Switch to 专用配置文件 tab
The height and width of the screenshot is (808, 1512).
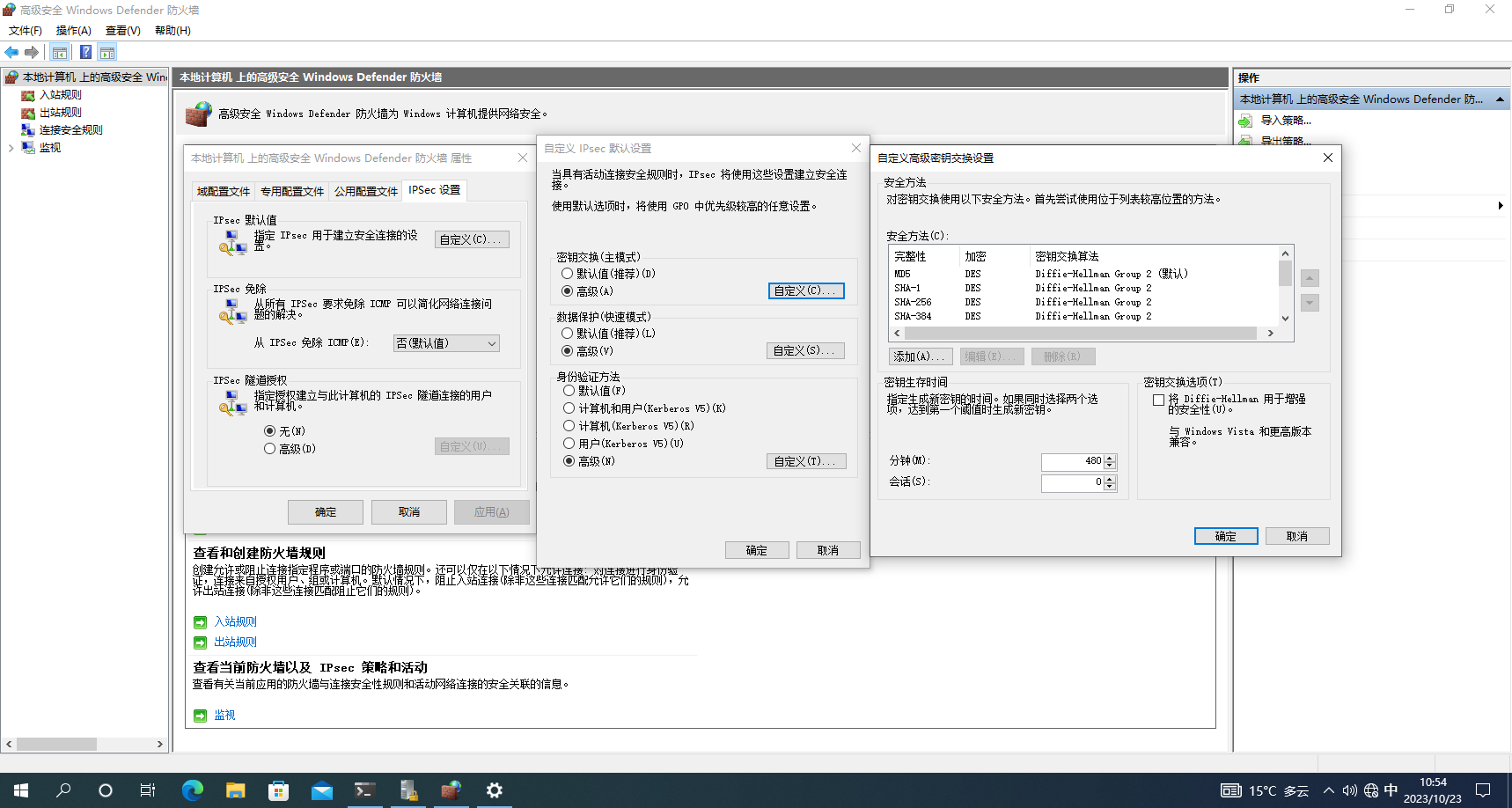292,192
